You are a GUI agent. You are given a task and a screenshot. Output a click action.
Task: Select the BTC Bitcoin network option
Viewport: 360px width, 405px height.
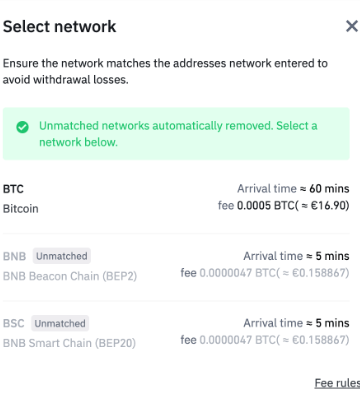point(176,199)
